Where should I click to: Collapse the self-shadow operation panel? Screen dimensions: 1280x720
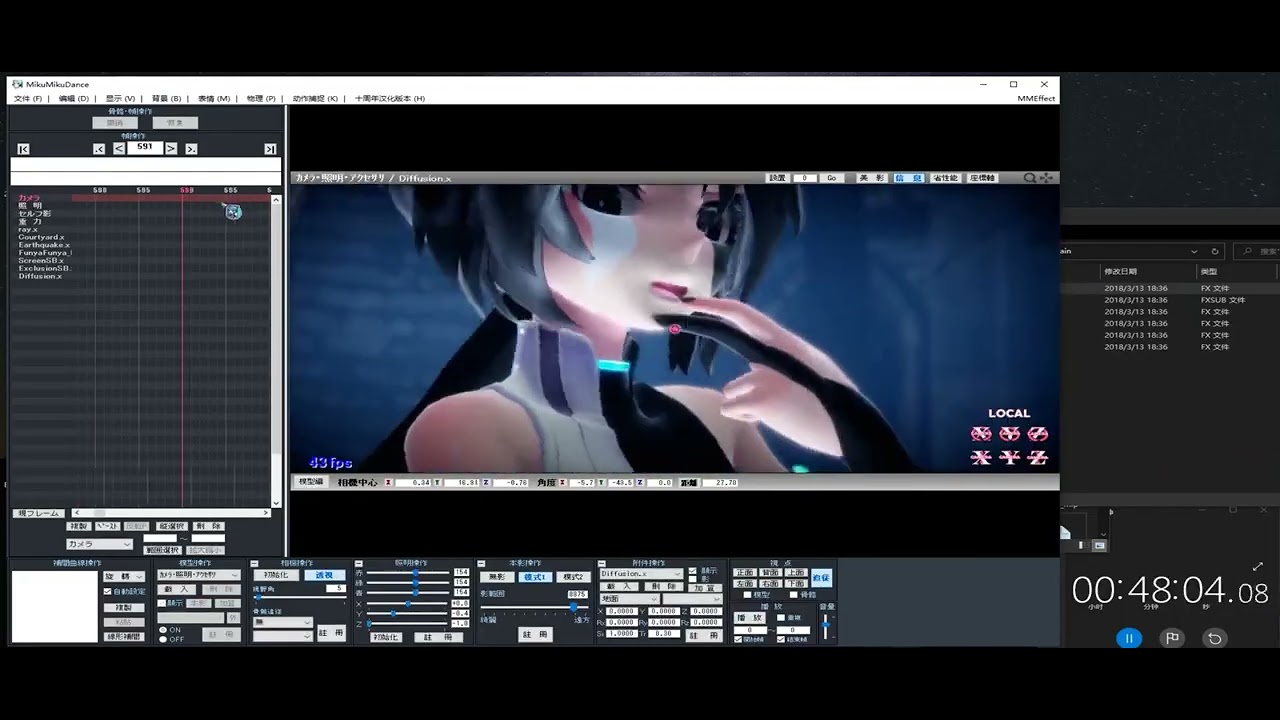point(481,564)
